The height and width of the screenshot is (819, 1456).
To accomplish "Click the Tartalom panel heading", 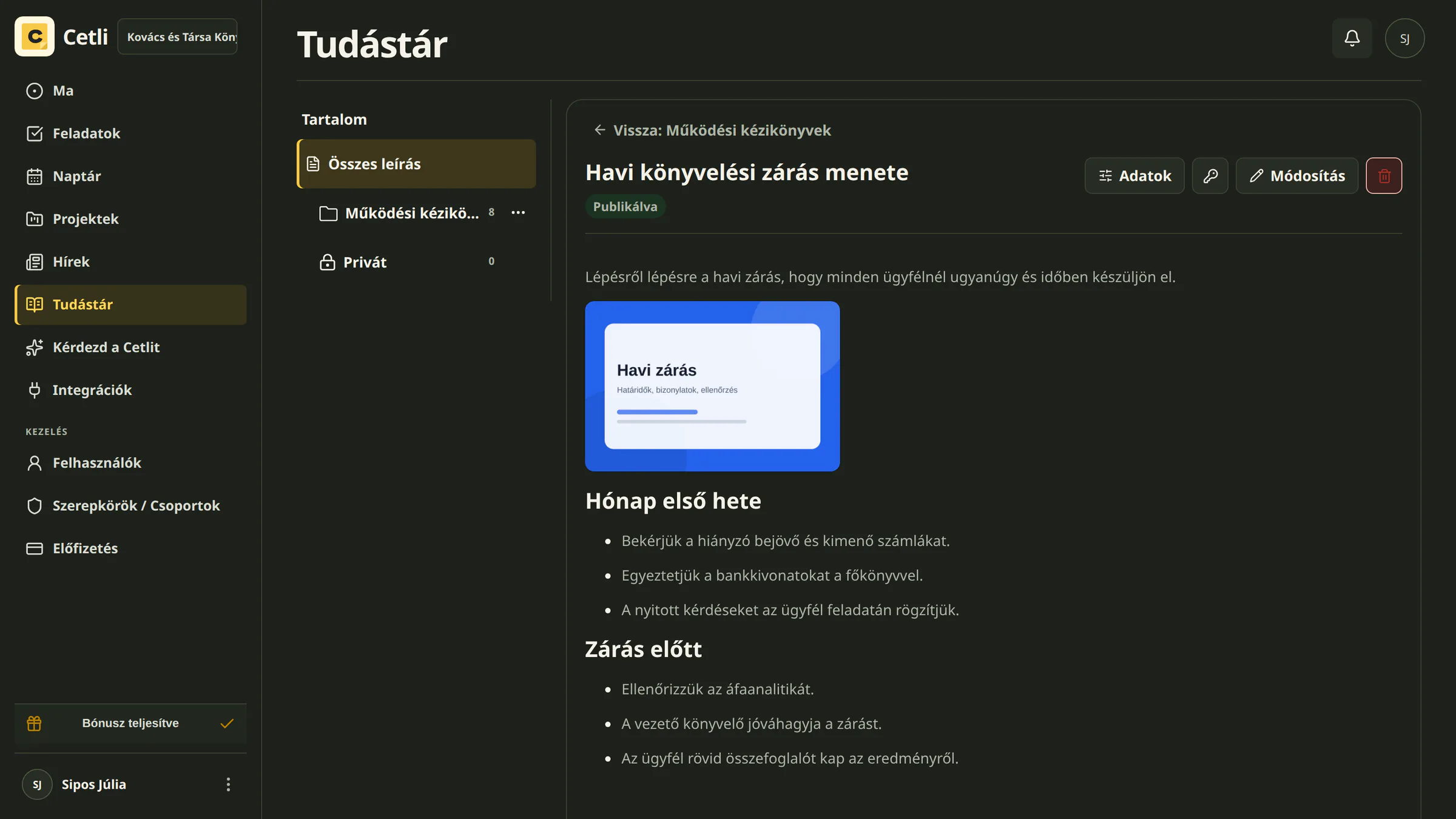I will [334, 120].
